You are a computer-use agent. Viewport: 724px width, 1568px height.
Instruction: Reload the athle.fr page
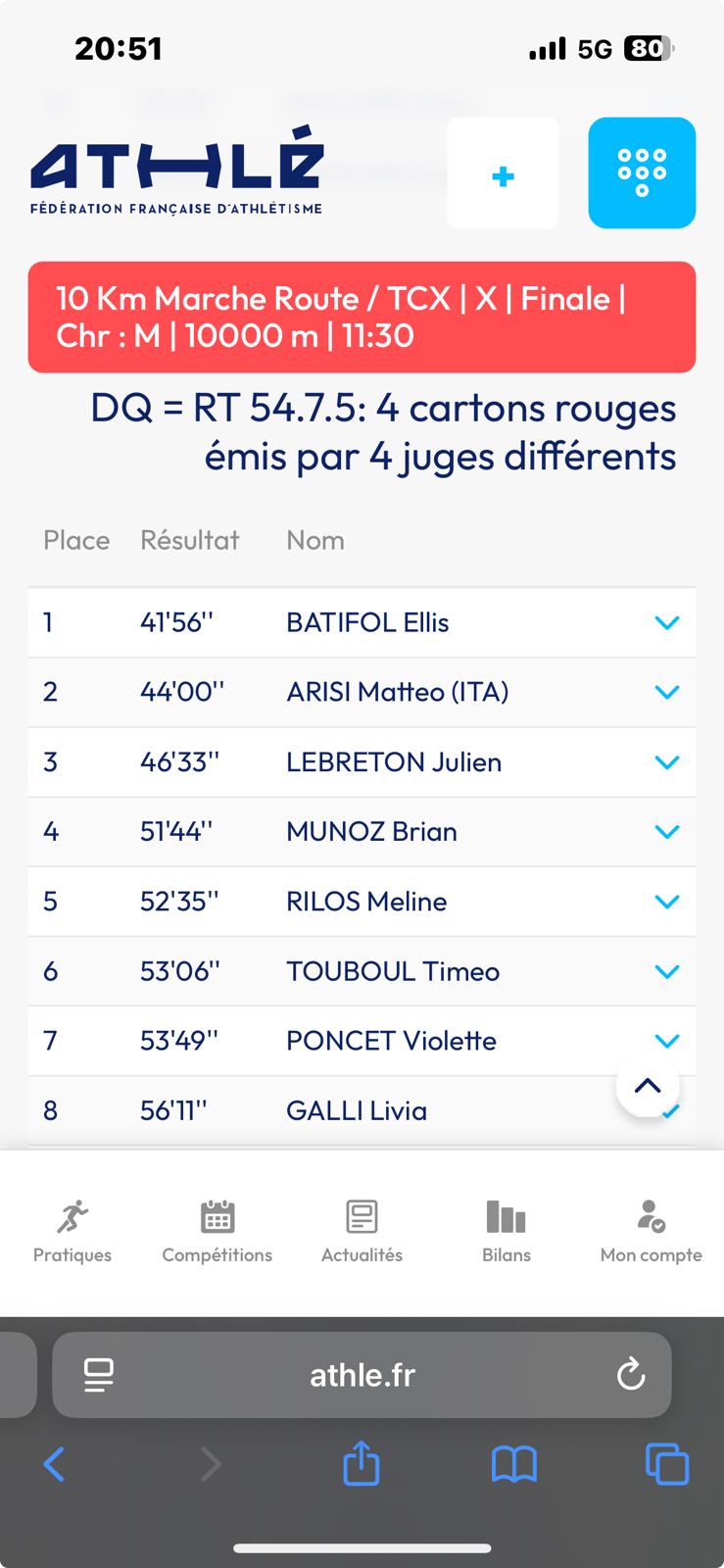(x=631, y=1374)
